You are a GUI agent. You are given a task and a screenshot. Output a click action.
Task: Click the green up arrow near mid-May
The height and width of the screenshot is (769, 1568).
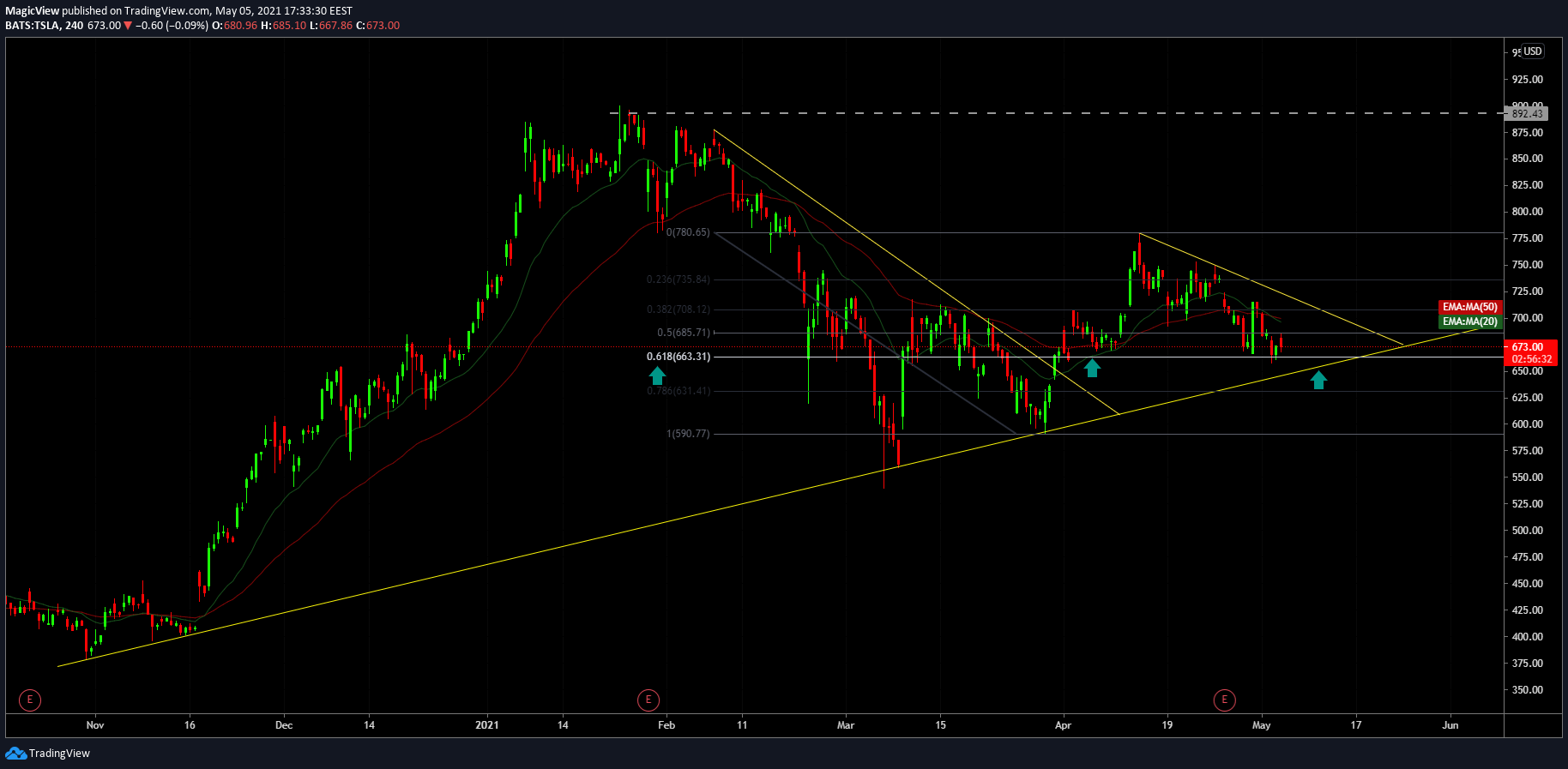1318,380
